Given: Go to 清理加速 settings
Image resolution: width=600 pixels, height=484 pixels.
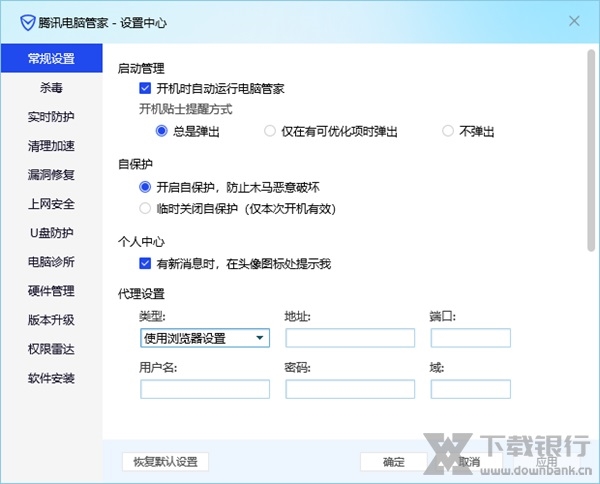Looking at the screenshot, I should click(52, 146).
